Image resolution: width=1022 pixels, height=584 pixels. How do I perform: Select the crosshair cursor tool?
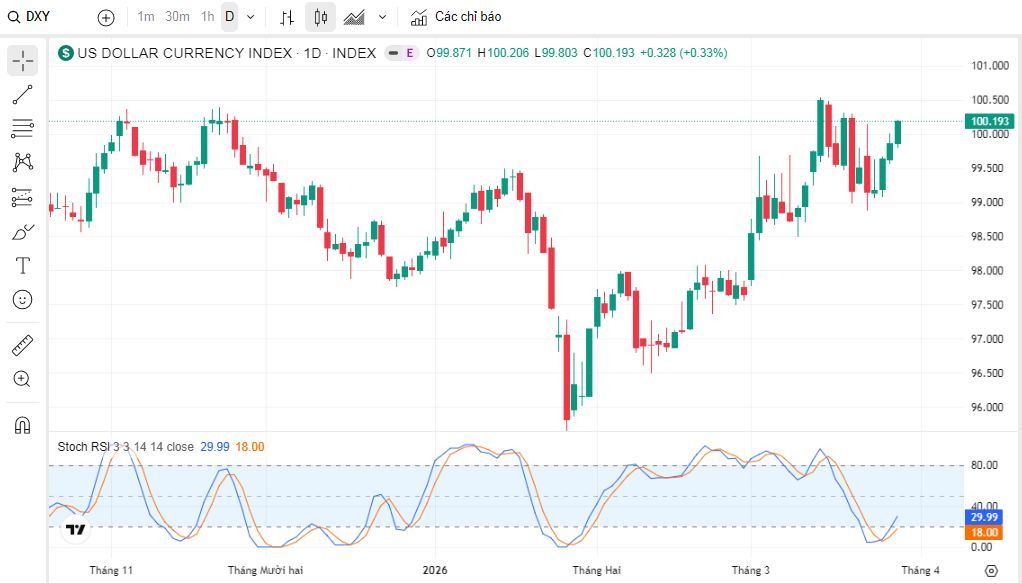pyautogui.click(x=23, y=61)
